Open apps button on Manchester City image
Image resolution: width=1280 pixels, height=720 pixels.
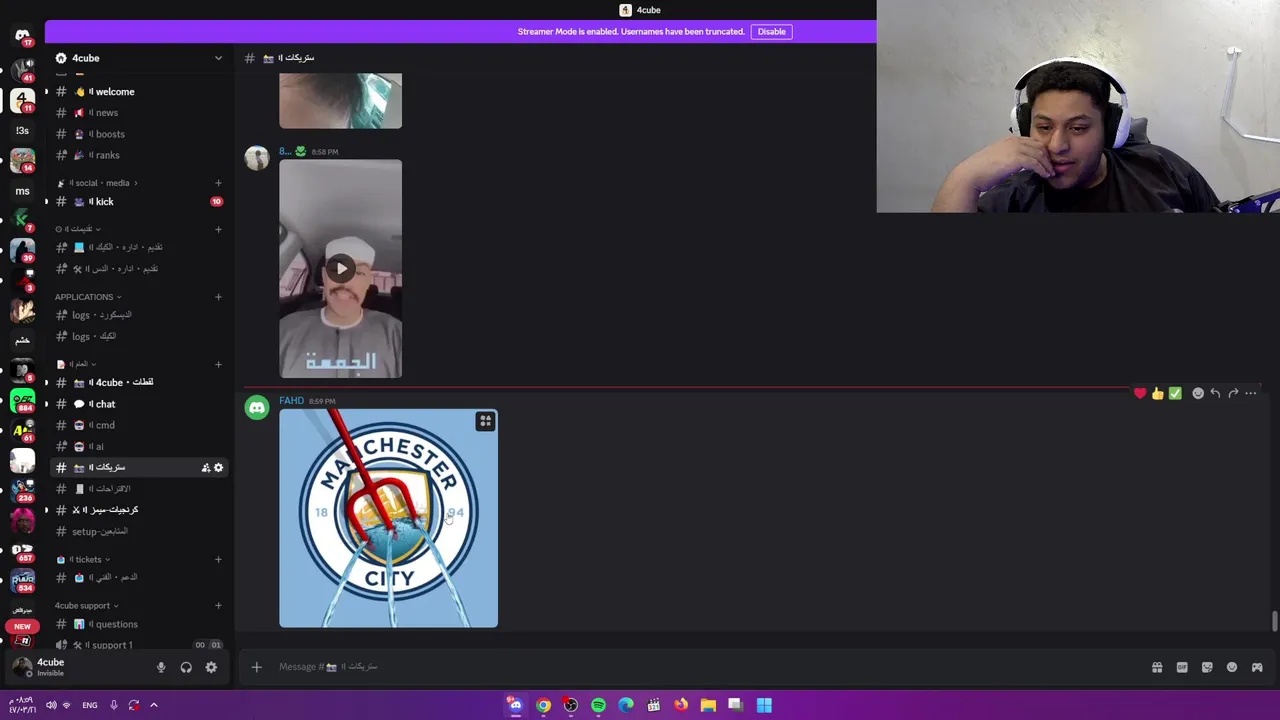point(485,421)
